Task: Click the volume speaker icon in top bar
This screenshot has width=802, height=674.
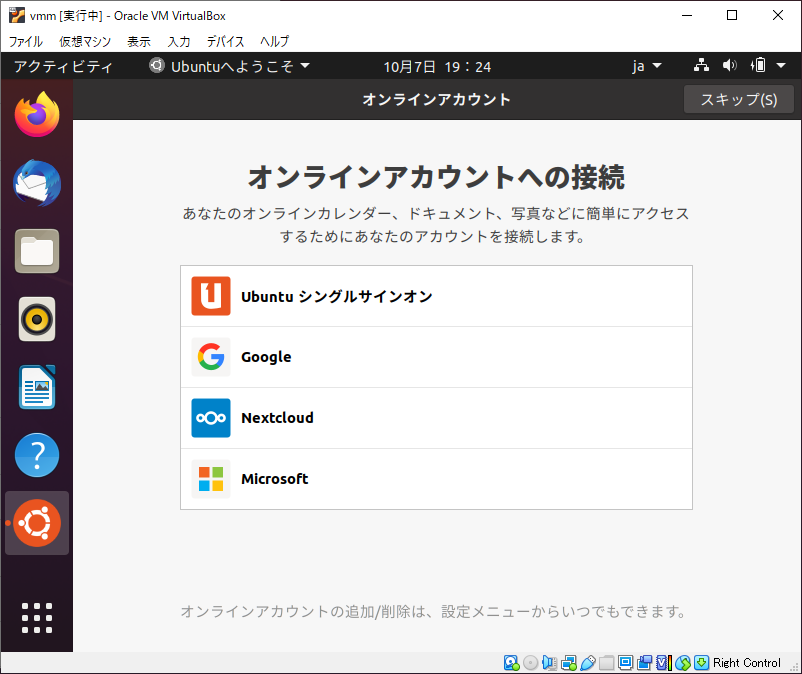Action: coord(730,65)
